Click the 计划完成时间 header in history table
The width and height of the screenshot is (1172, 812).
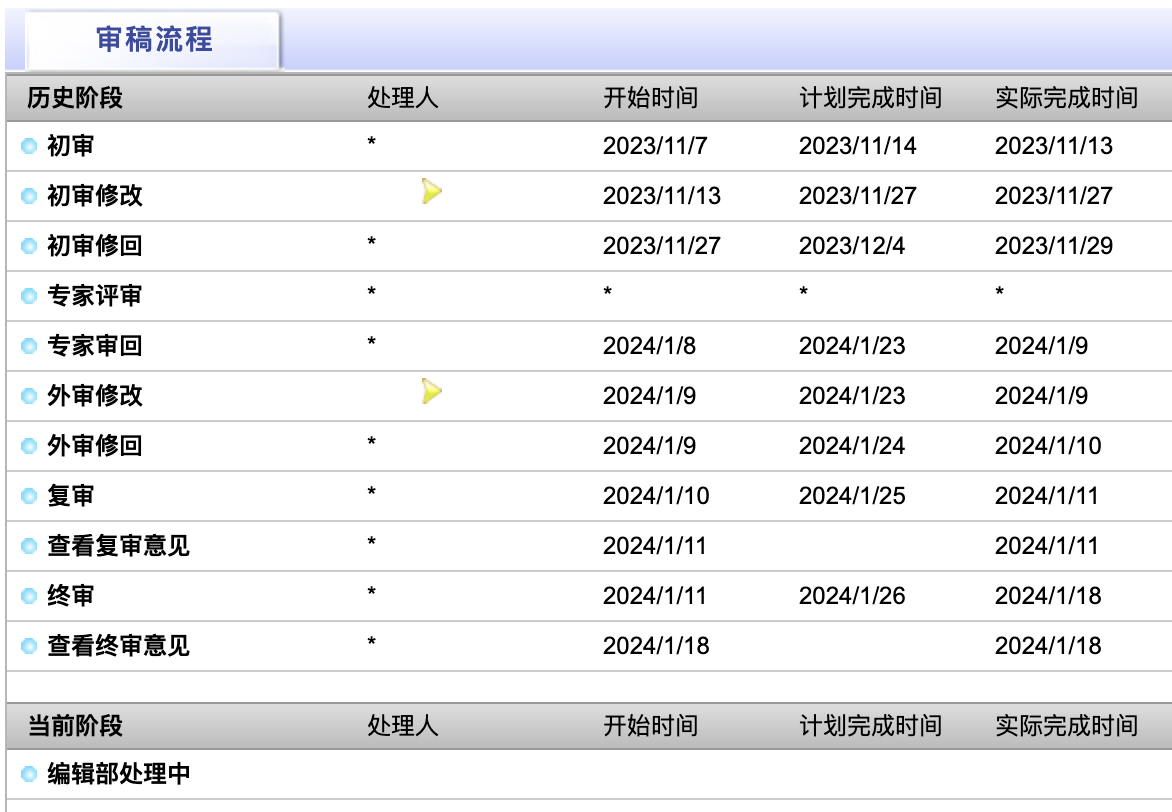tap(870, 98)
